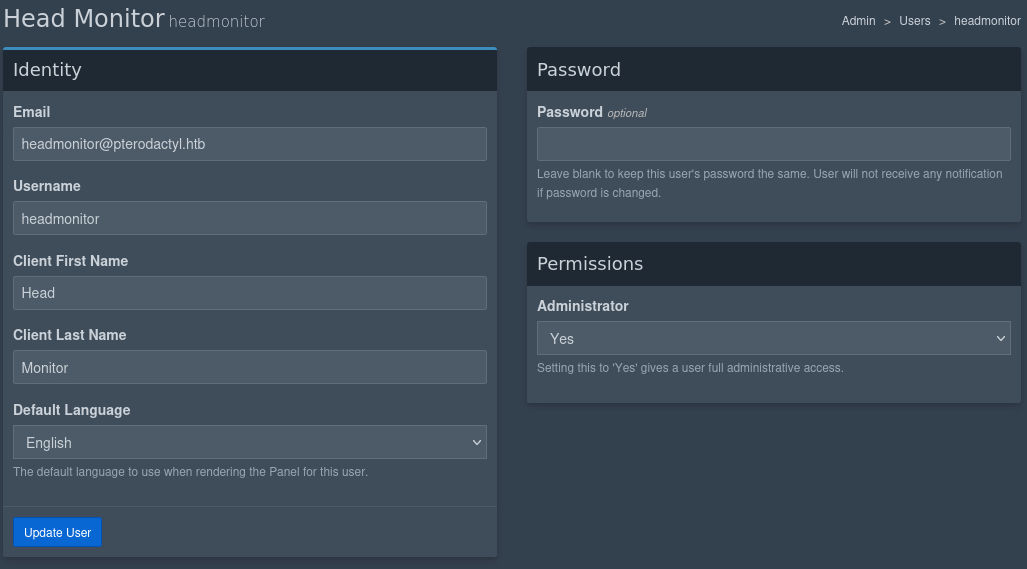Screen dimensions: 1027x569
Task: Click the Client Last Name label
Action: tap(70, 335)
